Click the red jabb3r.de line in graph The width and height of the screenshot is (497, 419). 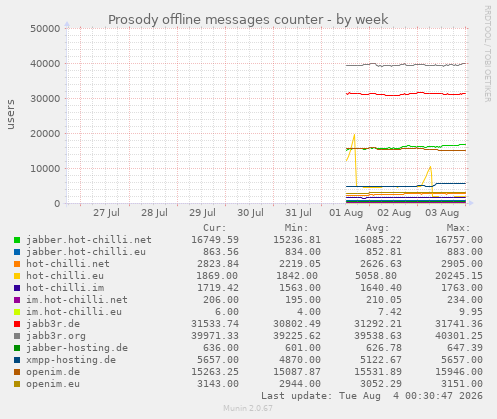click(x=406, y=94)
